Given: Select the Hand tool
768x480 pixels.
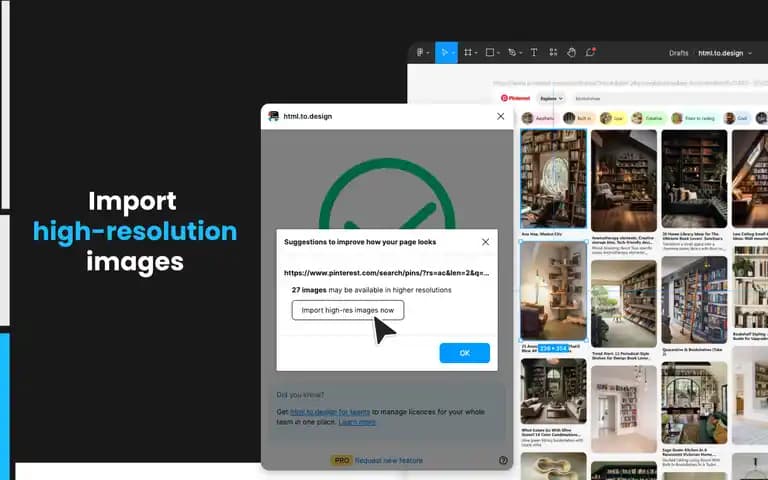Looking at the screenshot, I should [572, 52].
